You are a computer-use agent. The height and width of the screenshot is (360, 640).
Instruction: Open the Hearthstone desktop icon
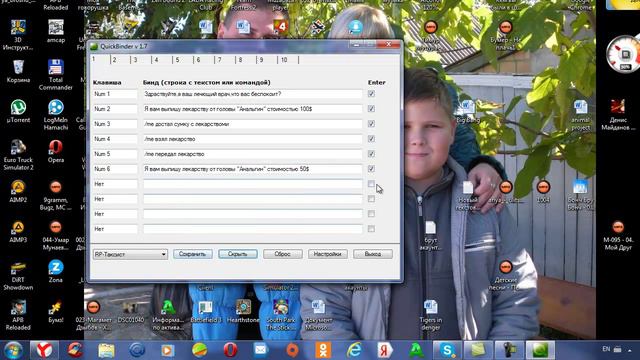tap(243, 311)
